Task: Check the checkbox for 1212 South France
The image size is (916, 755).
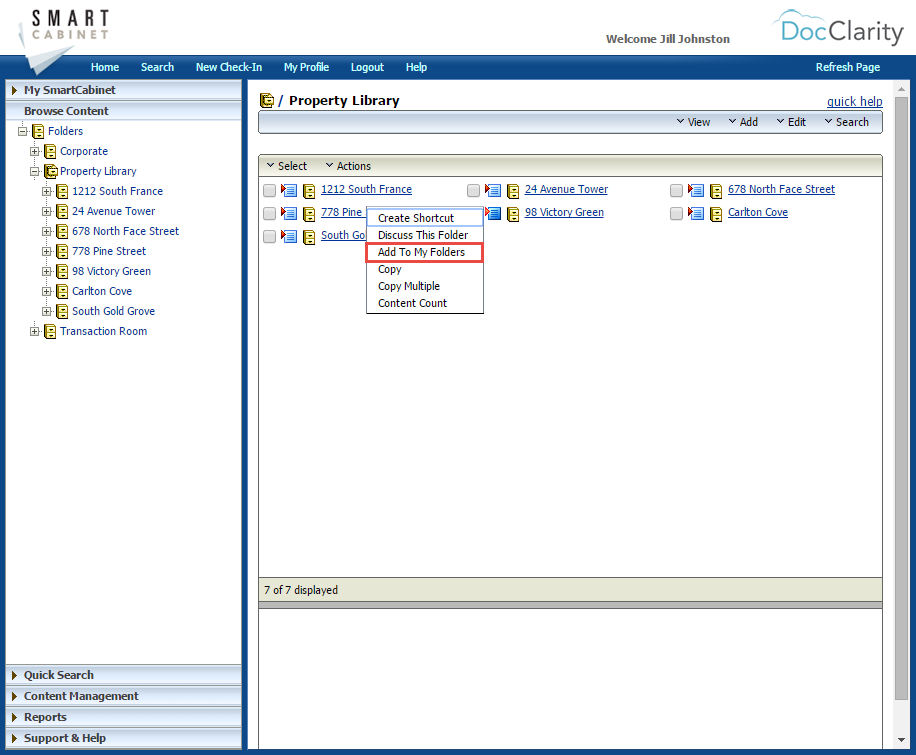Action: tap(268, 190)
